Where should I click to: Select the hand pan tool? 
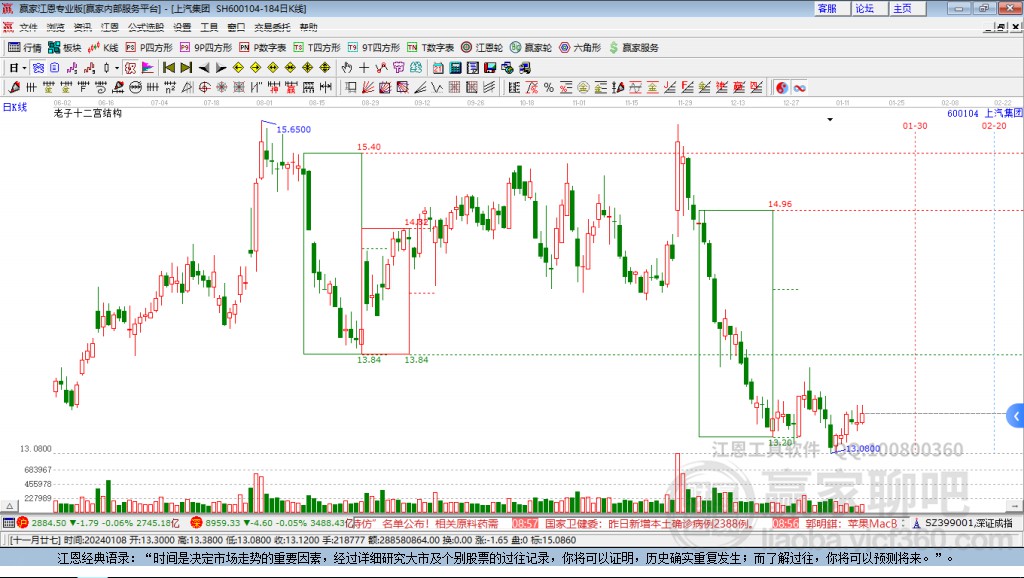[347, 68]
